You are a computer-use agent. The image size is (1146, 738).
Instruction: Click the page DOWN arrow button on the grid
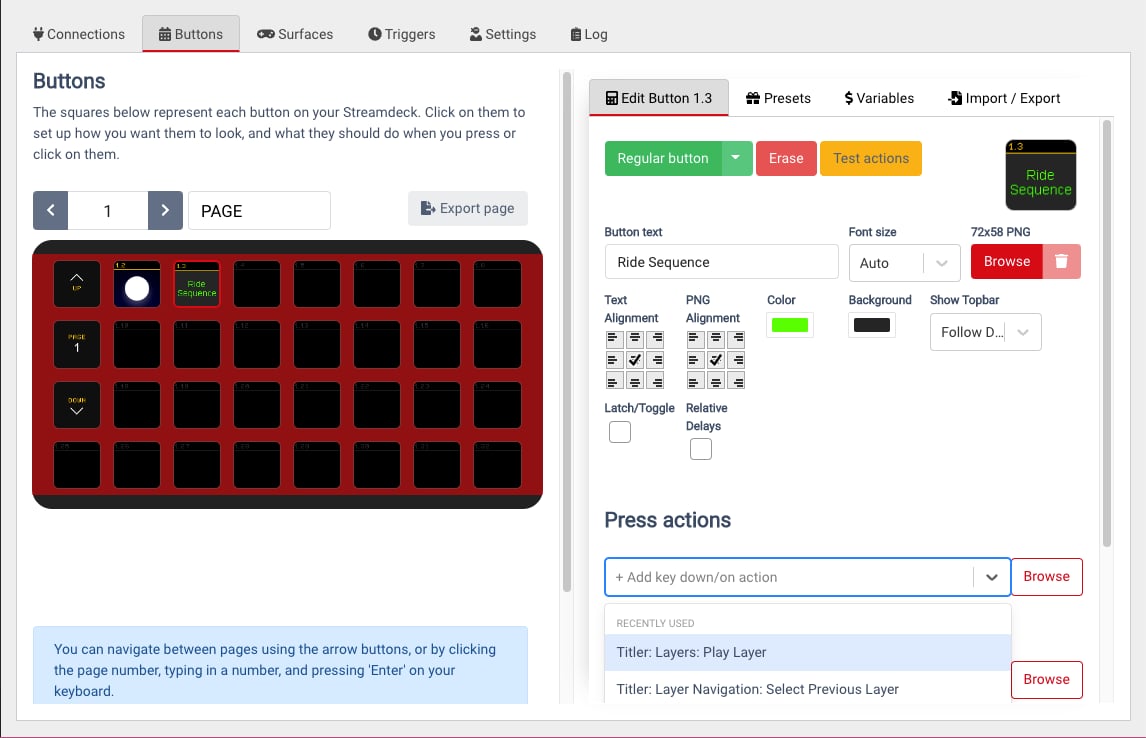[77, 405]
